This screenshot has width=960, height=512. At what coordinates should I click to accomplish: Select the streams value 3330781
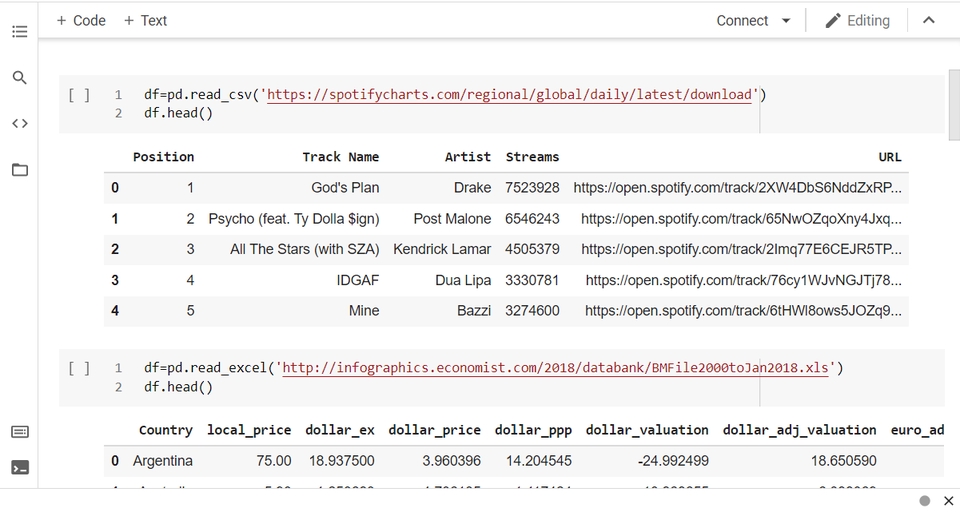(x=532, y=280)
